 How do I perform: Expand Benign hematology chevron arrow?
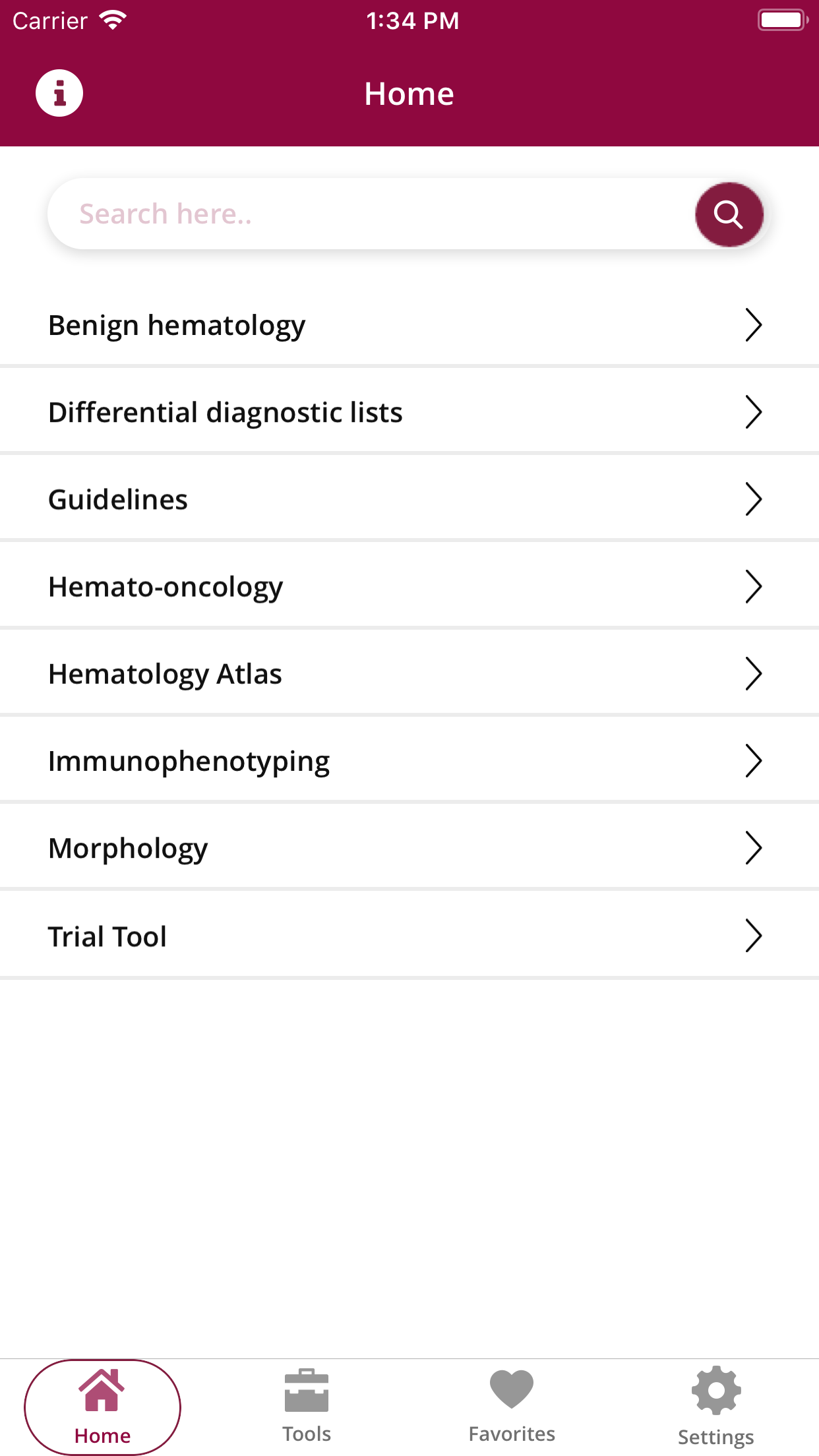(753, 324)
